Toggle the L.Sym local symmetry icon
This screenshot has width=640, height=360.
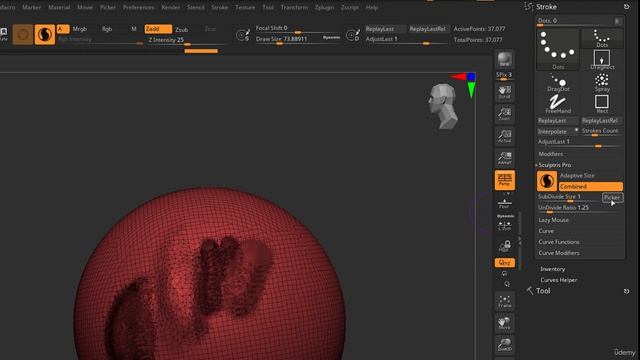click(x=505, y=226)
